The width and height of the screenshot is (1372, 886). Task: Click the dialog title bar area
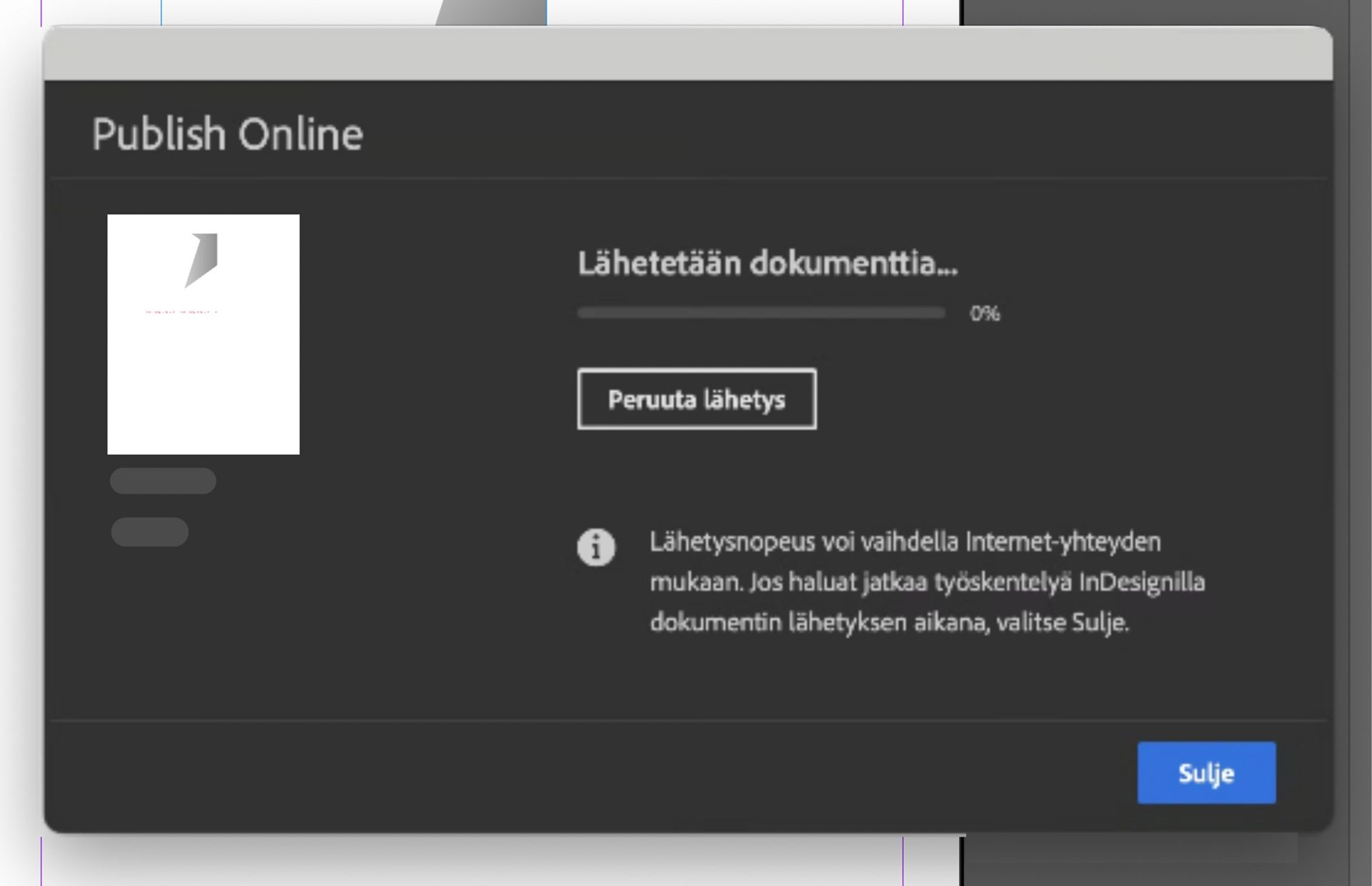(686, 51)
